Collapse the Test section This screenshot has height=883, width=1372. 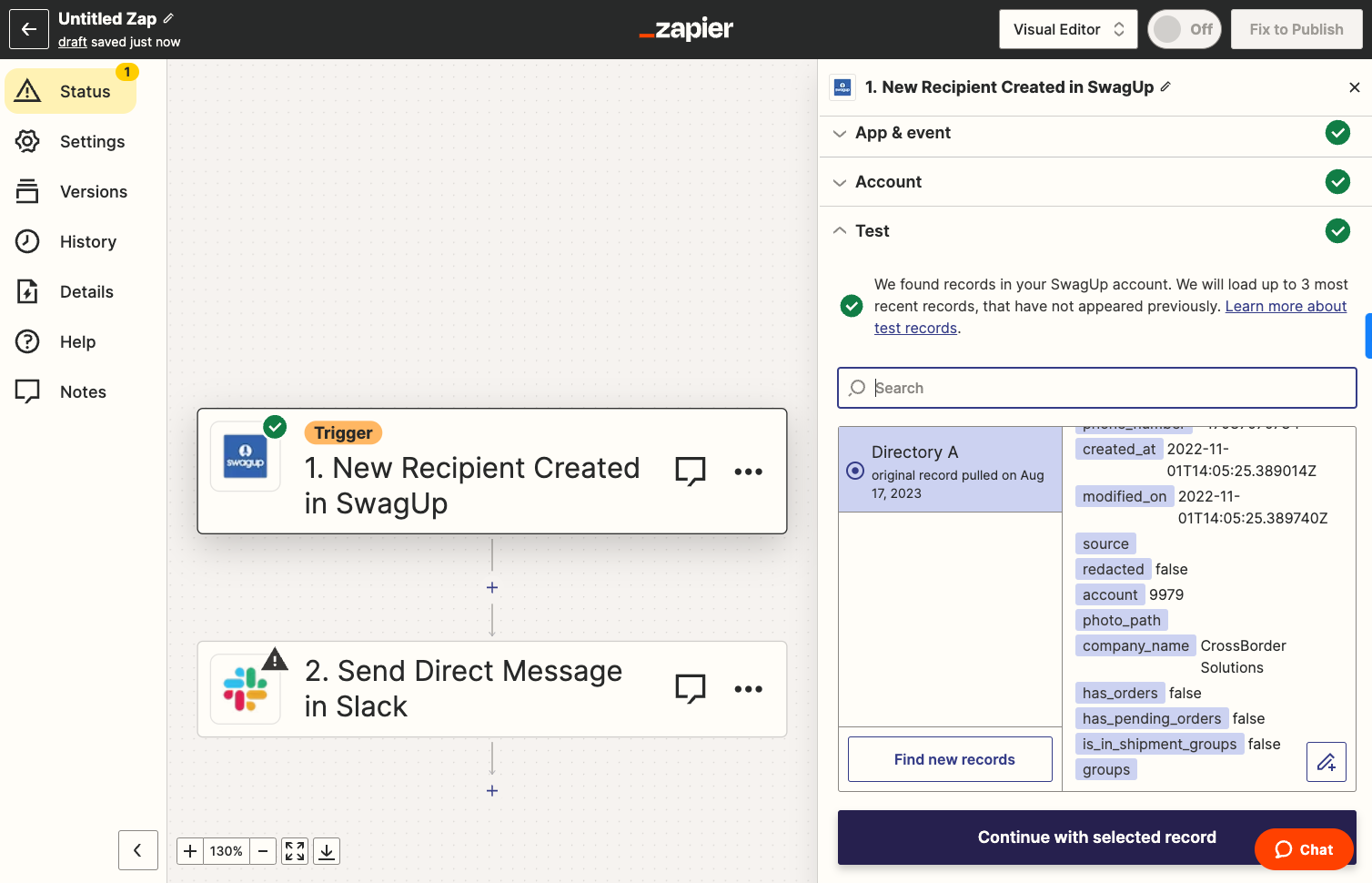tap(1095, 231)
